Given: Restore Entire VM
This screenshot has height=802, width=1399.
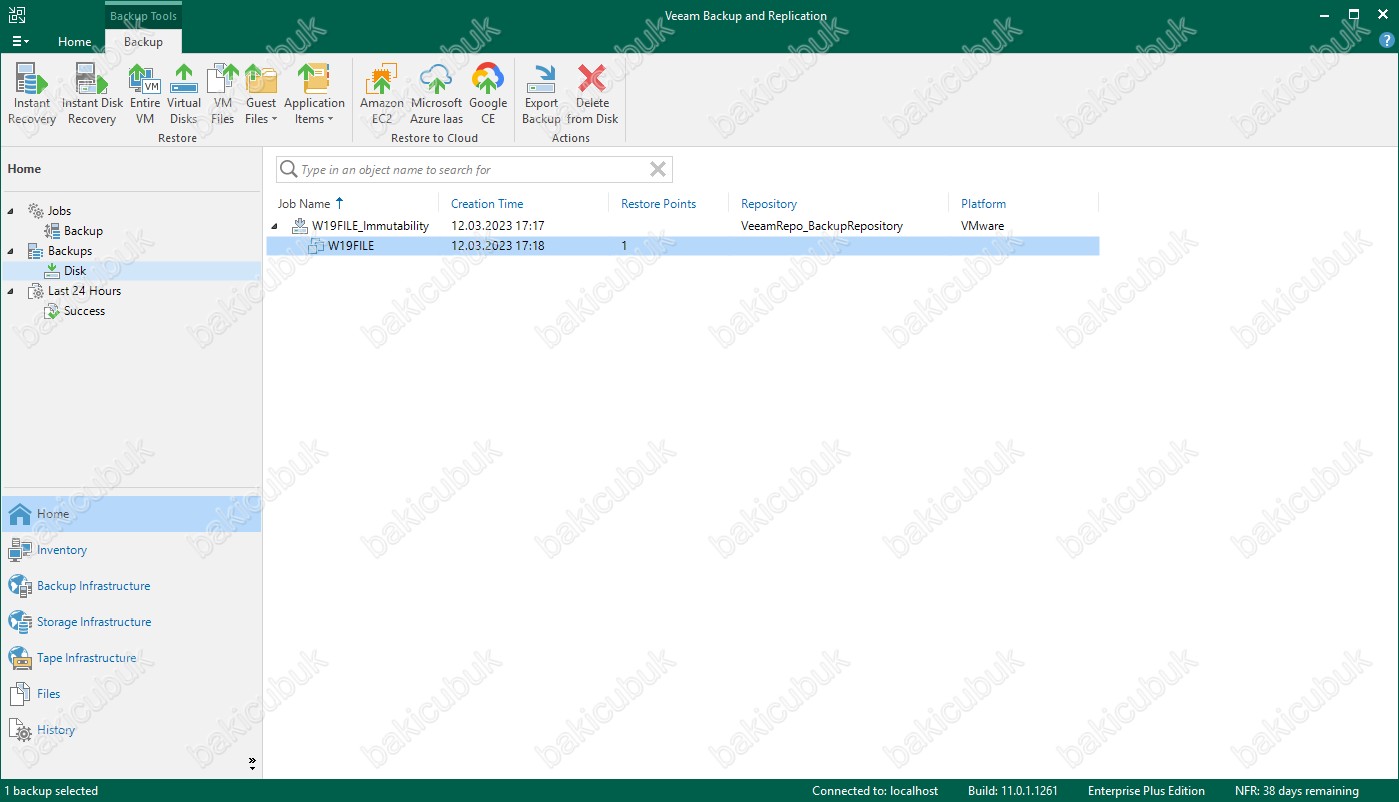Looking at the screenshot, I should [145, 94].
